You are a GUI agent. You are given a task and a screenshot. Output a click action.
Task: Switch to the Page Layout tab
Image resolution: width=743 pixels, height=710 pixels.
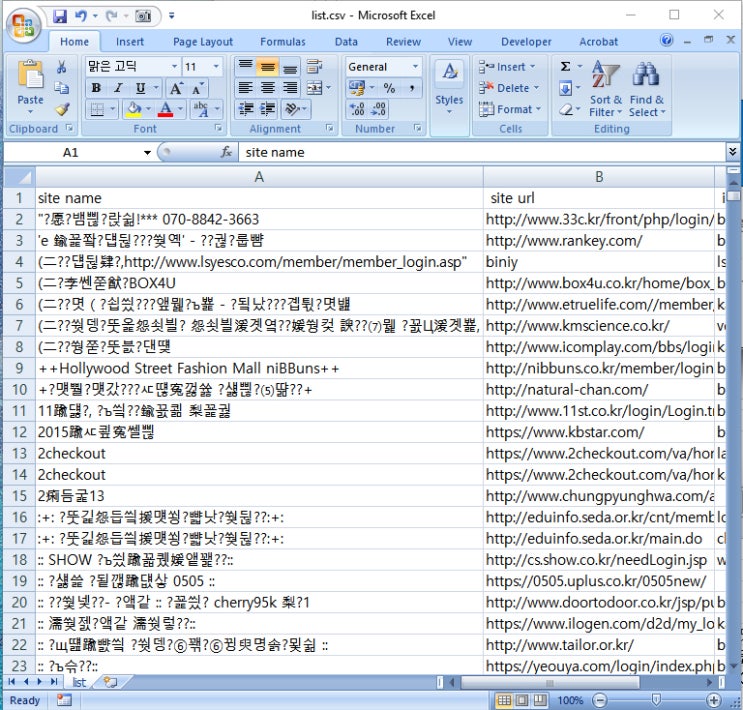[x=203, y=42]
